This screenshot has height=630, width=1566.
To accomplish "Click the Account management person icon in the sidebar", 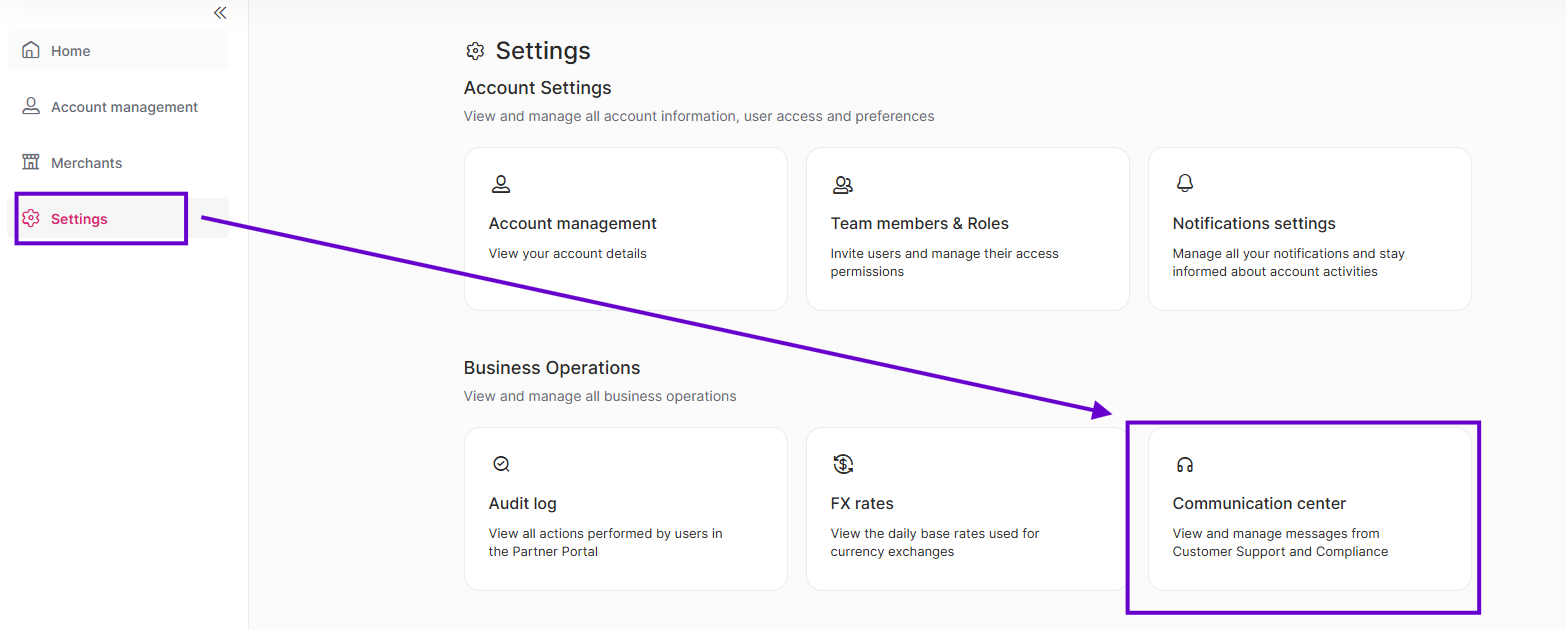I will (x=31, y=106).
